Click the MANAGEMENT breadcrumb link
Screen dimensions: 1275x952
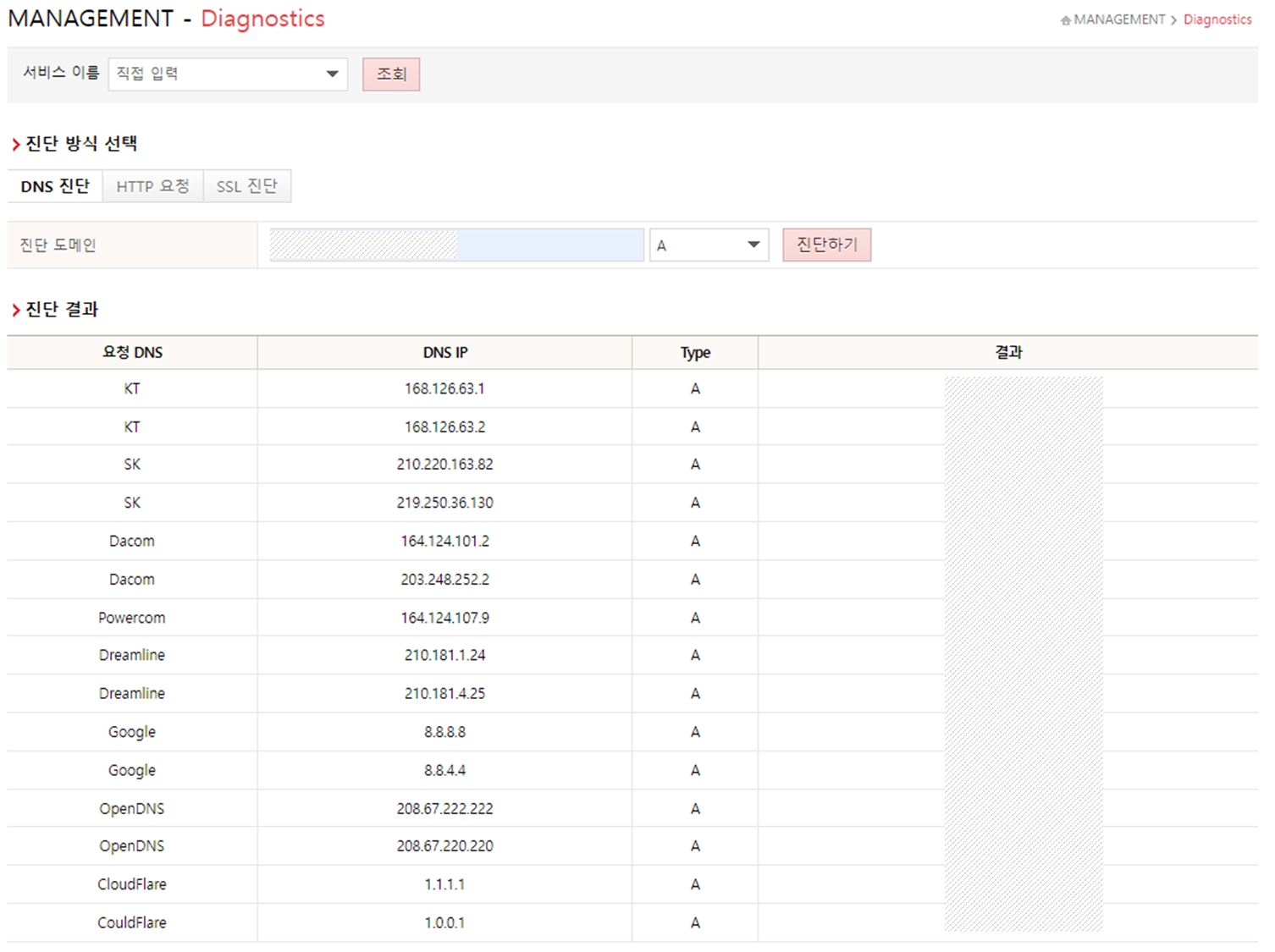(1118, 19)
